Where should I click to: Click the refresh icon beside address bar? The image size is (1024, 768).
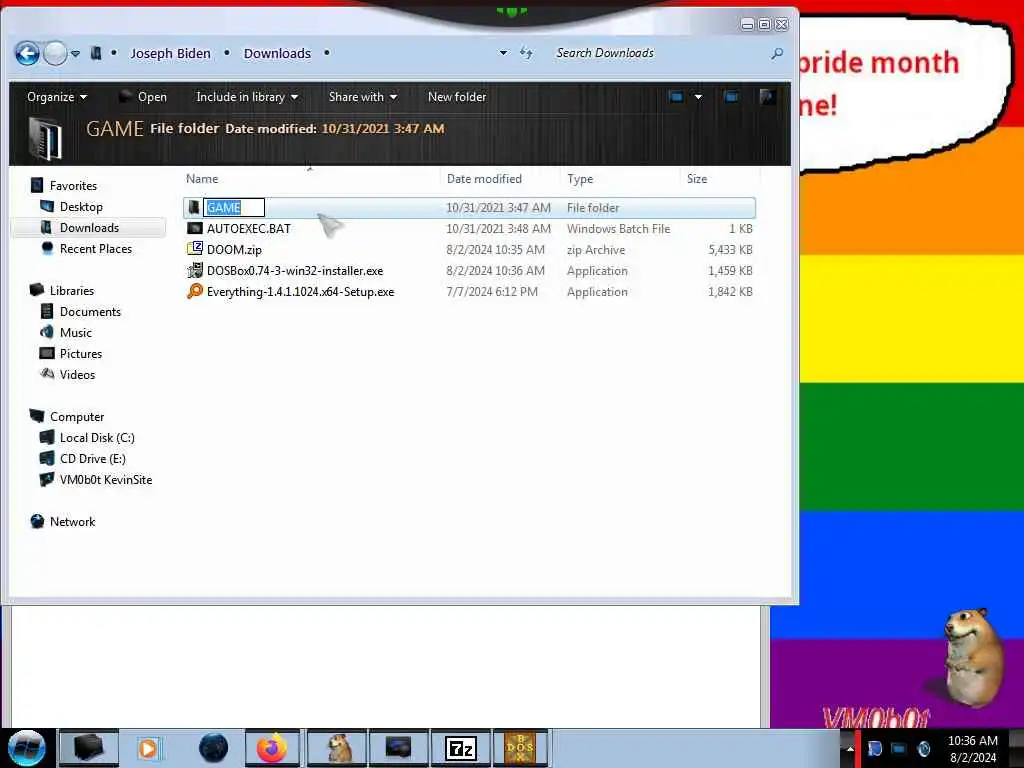tap(526, 53)
